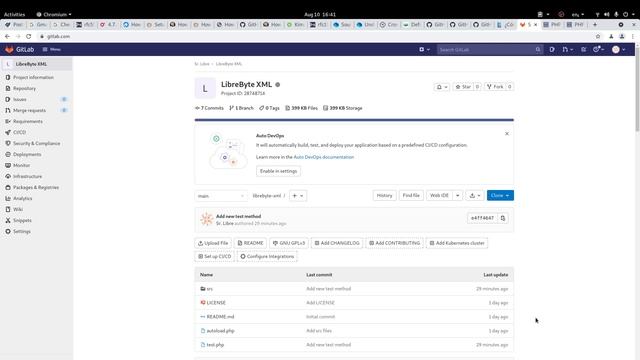Viewport: 640px width, 360px height.
Task: Open the README.md file
Action: (220, 317)
